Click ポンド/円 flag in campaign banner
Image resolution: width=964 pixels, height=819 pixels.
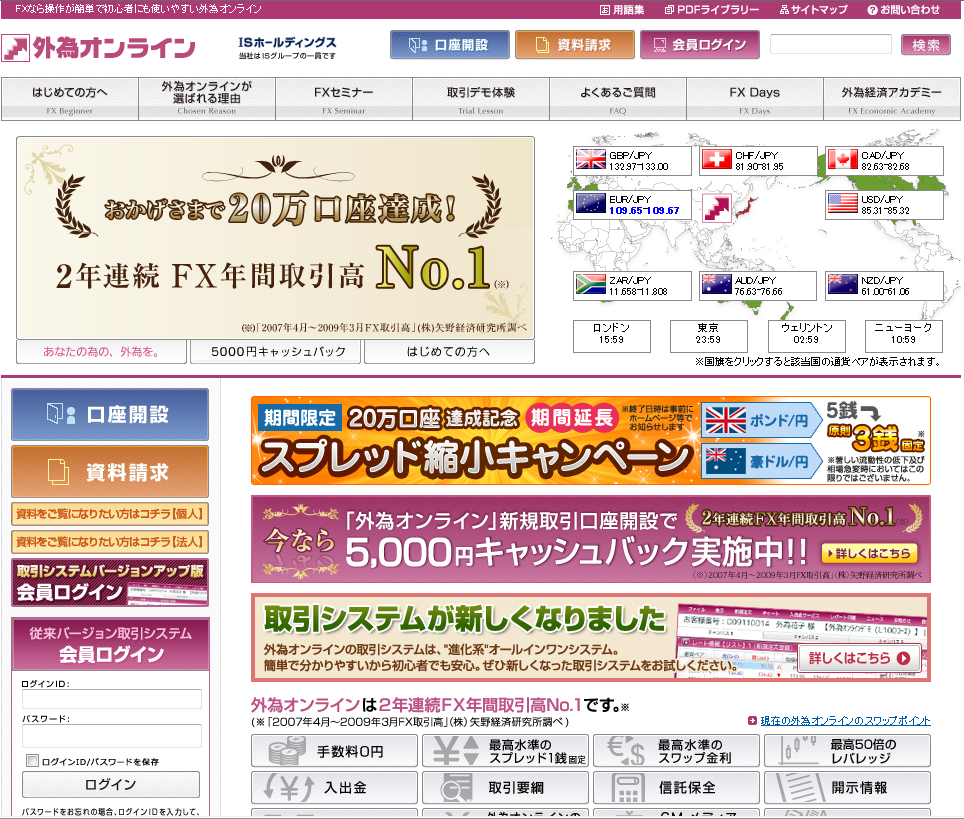coord(725,421)
